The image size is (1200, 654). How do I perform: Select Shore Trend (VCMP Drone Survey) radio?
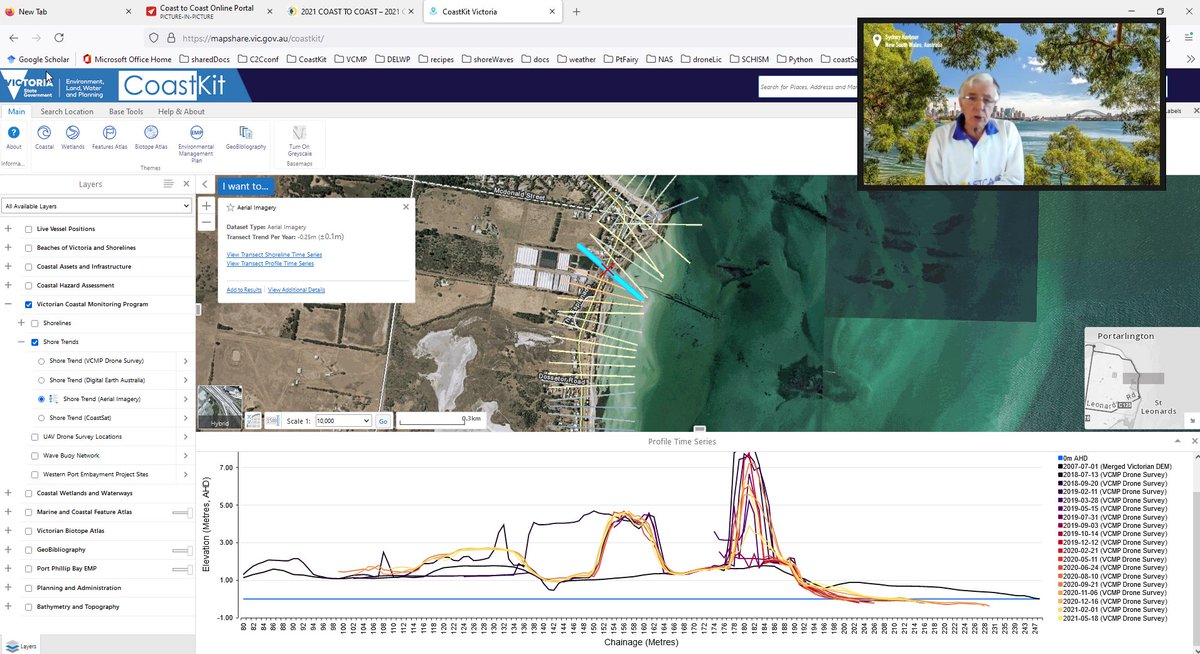[x=42, y=361]
